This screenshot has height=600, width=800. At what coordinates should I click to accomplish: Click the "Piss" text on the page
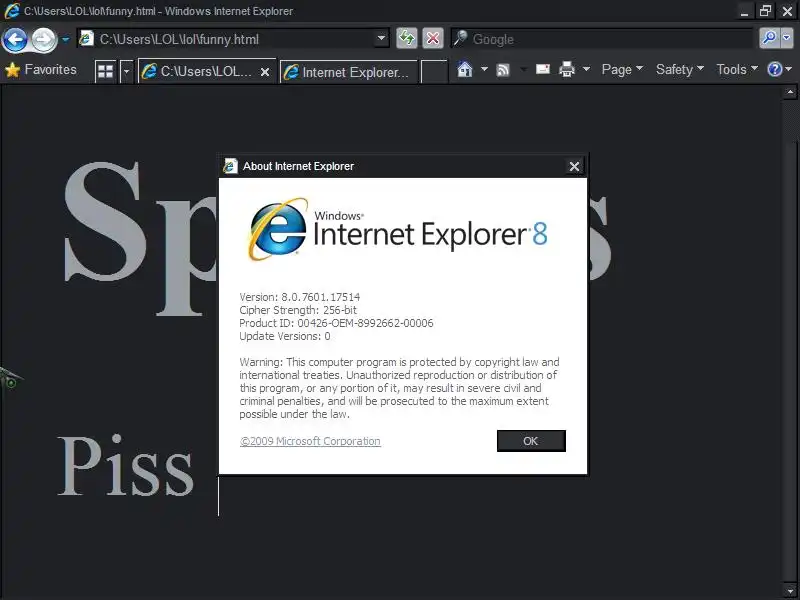point(126,465)
